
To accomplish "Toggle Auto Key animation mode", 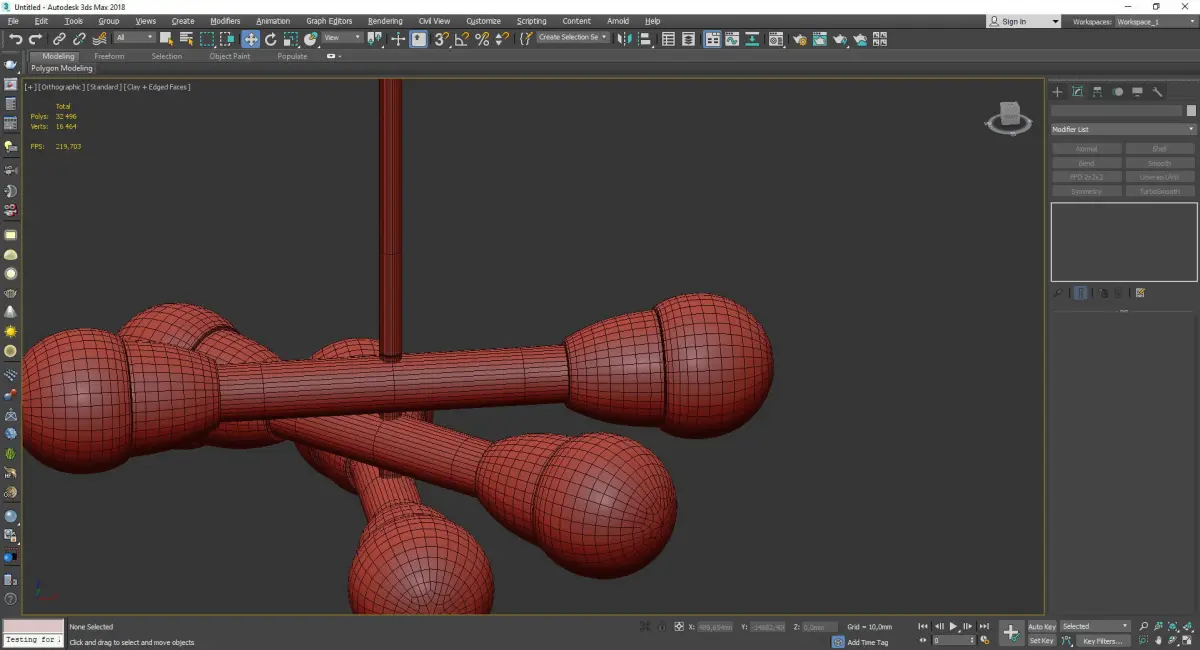I will click(x=1041, y=627).
